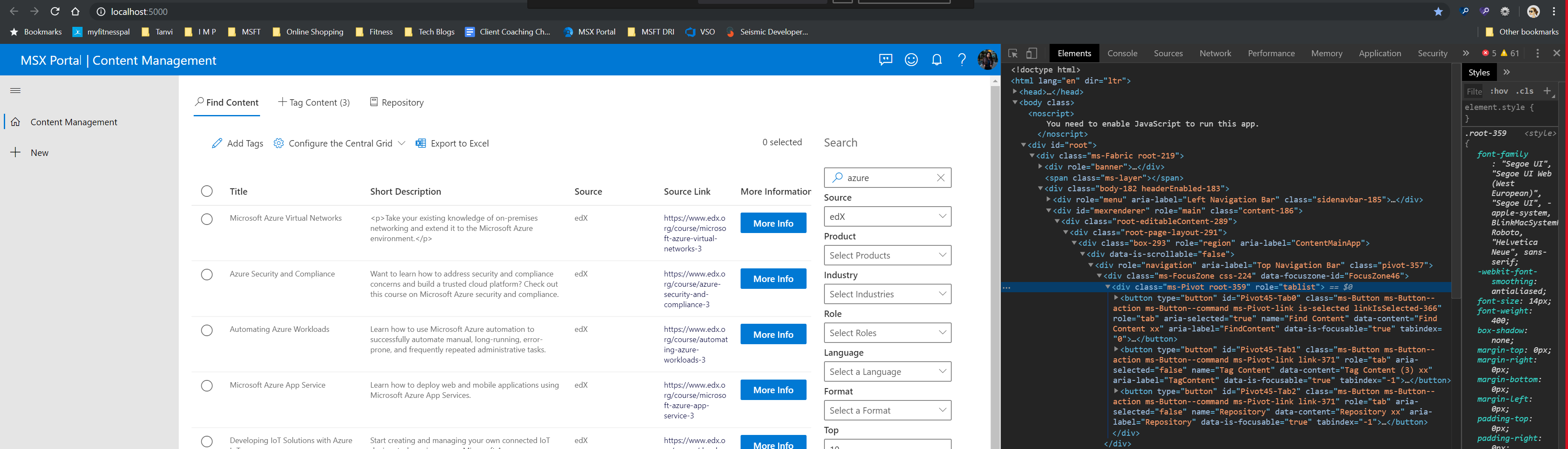Select the Microsoft Azure Virtual Networks row
The image size is (1568, 449).
[207, 219]
